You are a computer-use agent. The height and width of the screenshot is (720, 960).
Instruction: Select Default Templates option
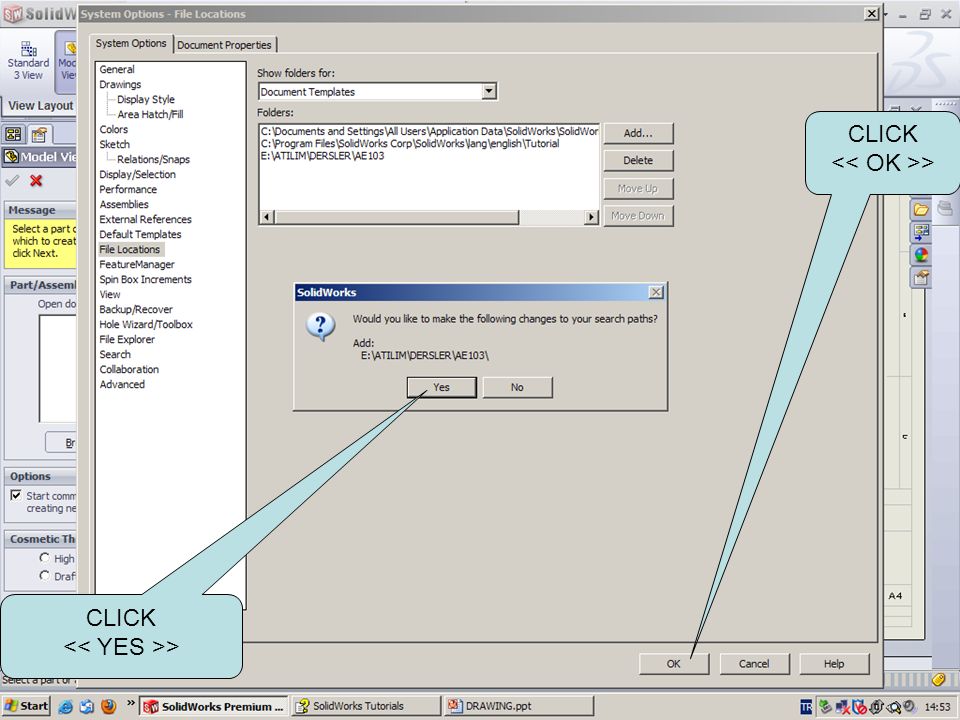pyautogui.click(x=140, y=234)
